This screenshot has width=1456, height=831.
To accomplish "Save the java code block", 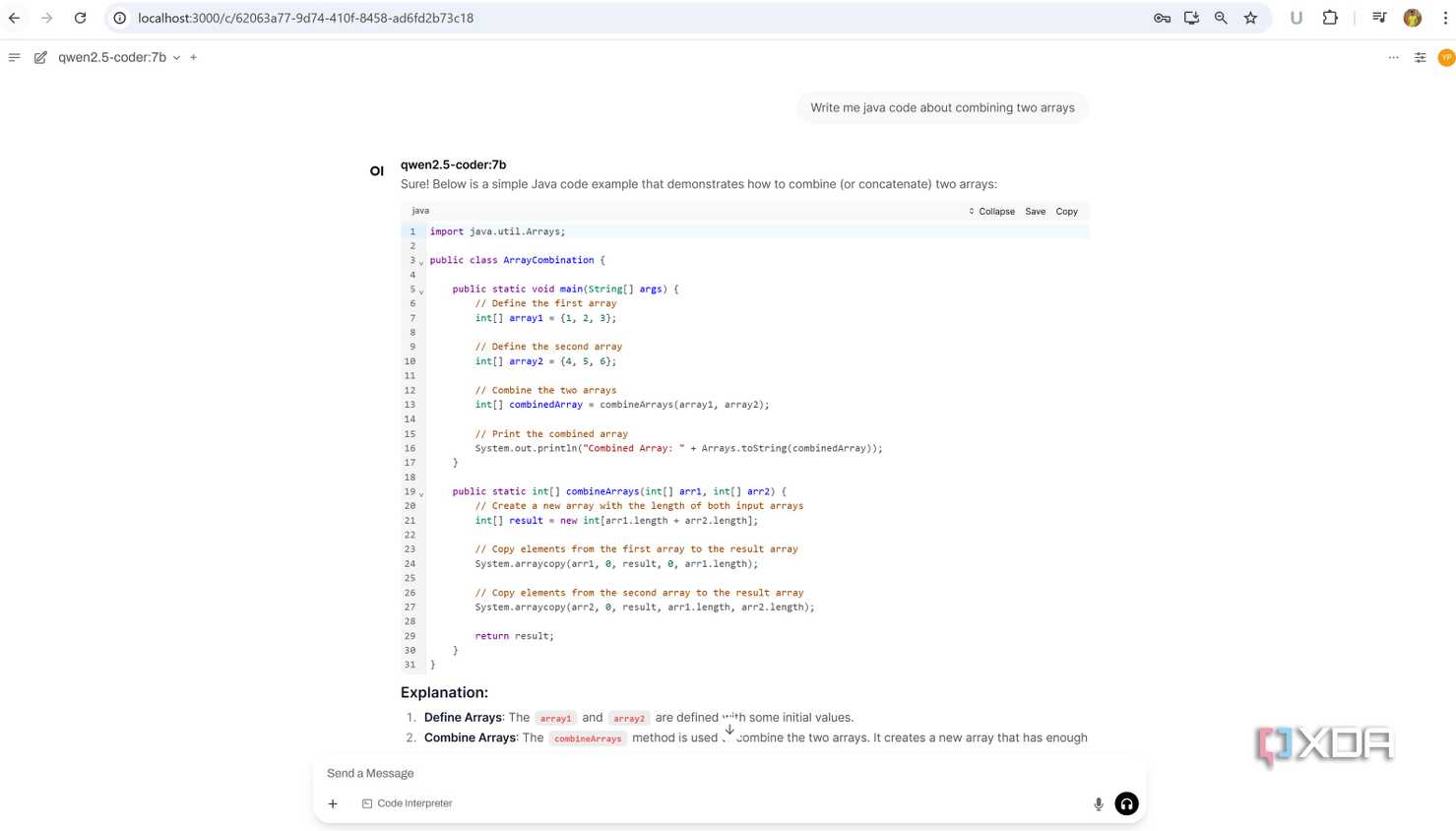I will [1035, 211].
